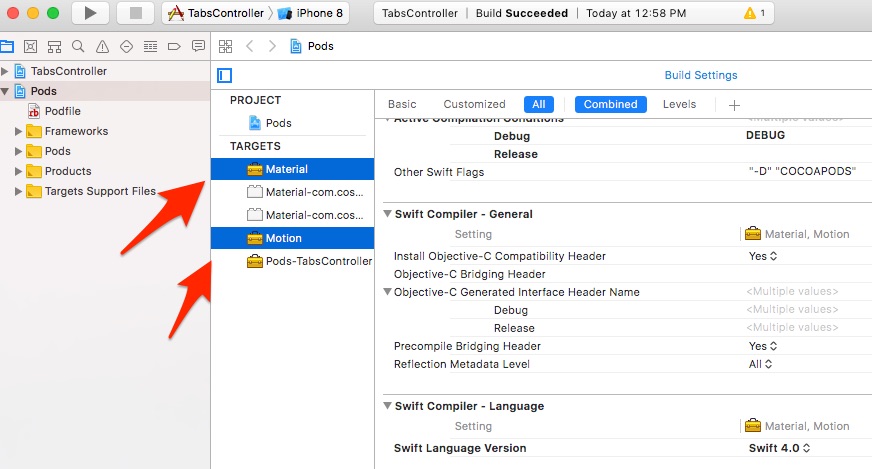Open the Breakpoint navigator icon

click(x=174, y=46)
